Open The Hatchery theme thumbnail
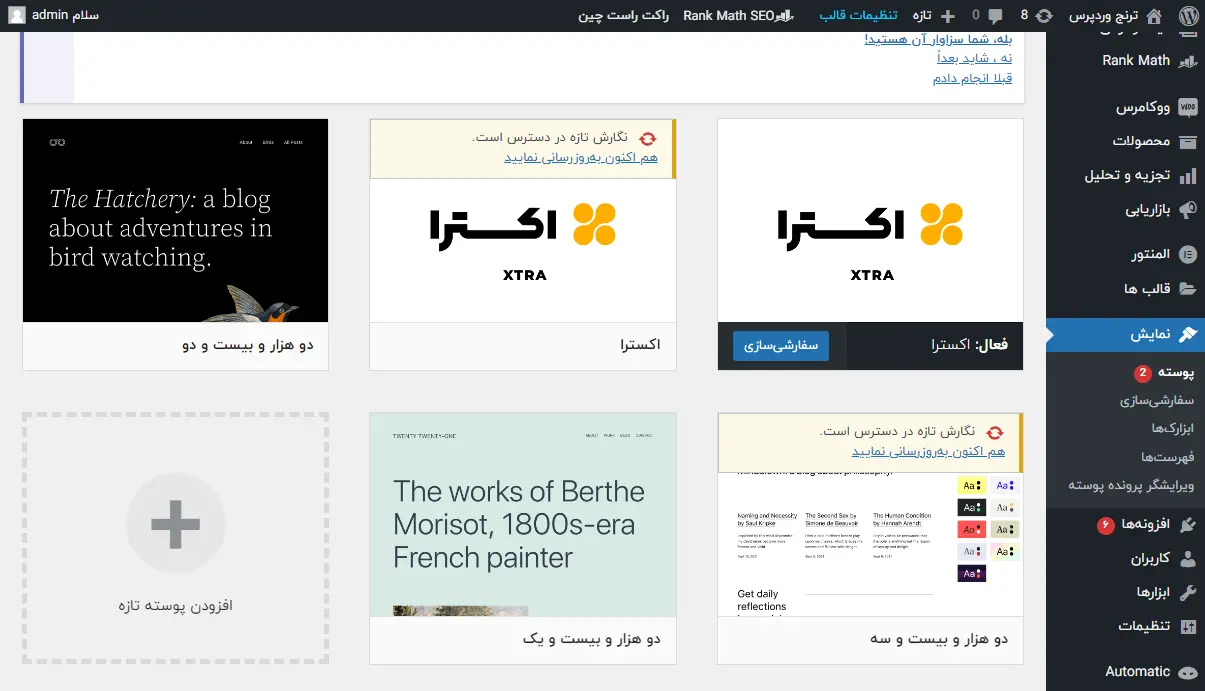Screen dimensions: 1205x691 pyautogui.click(x=175, y=221)
